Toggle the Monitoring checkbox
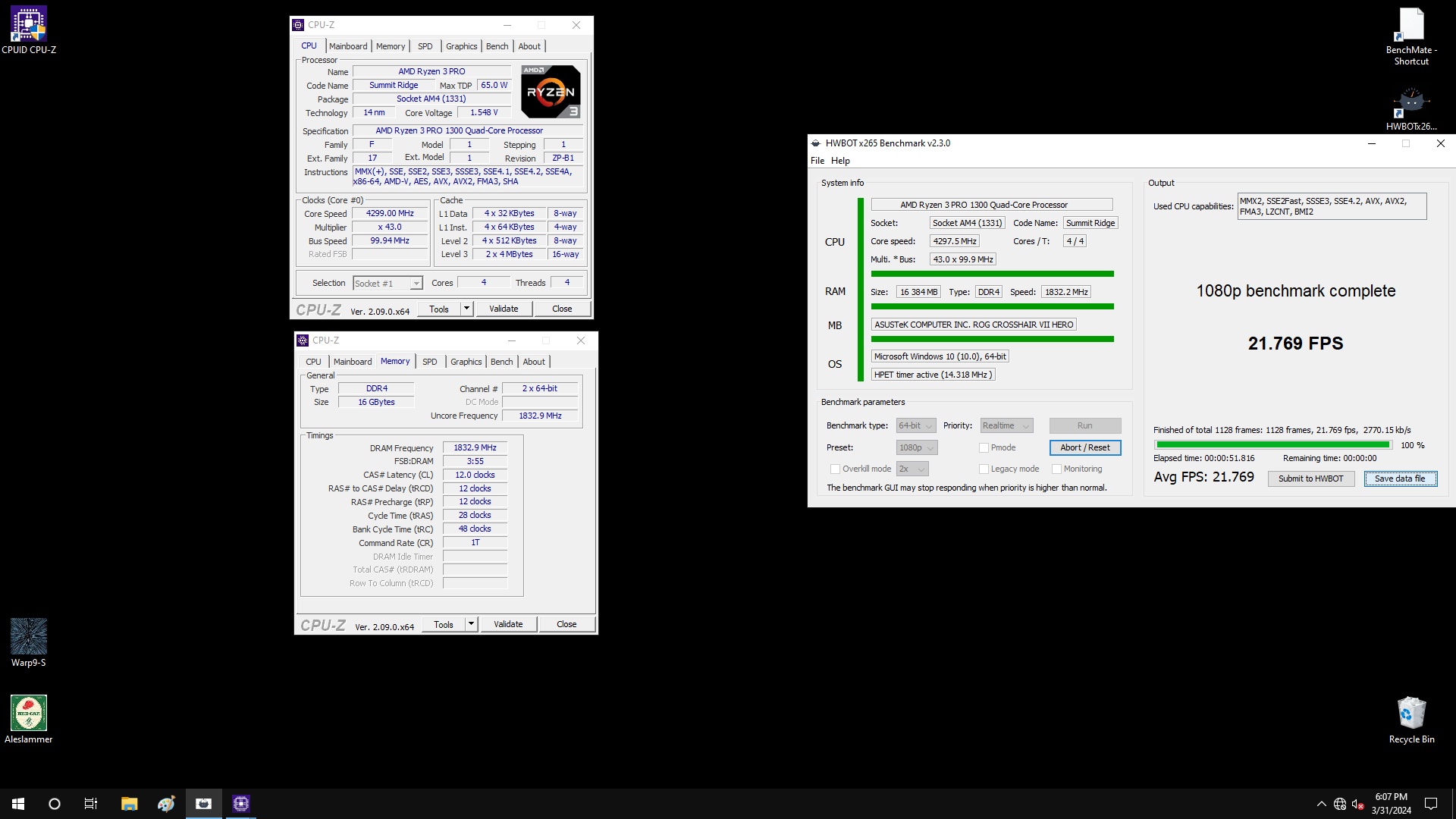1456x819 pixels. [1056, 469]
